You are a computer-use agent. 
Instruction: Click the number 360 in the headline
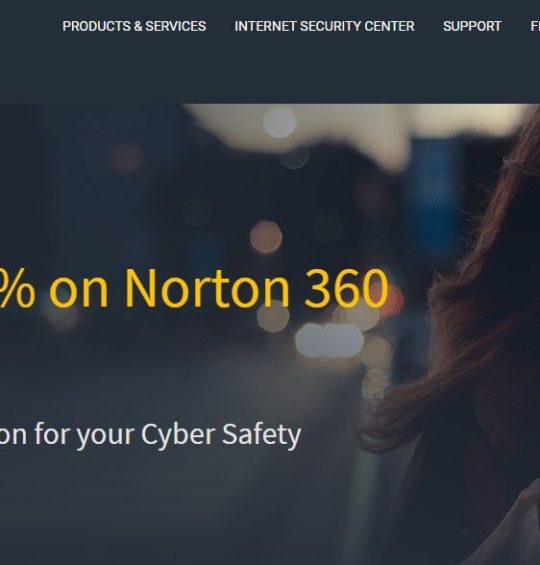click(346, 289)
